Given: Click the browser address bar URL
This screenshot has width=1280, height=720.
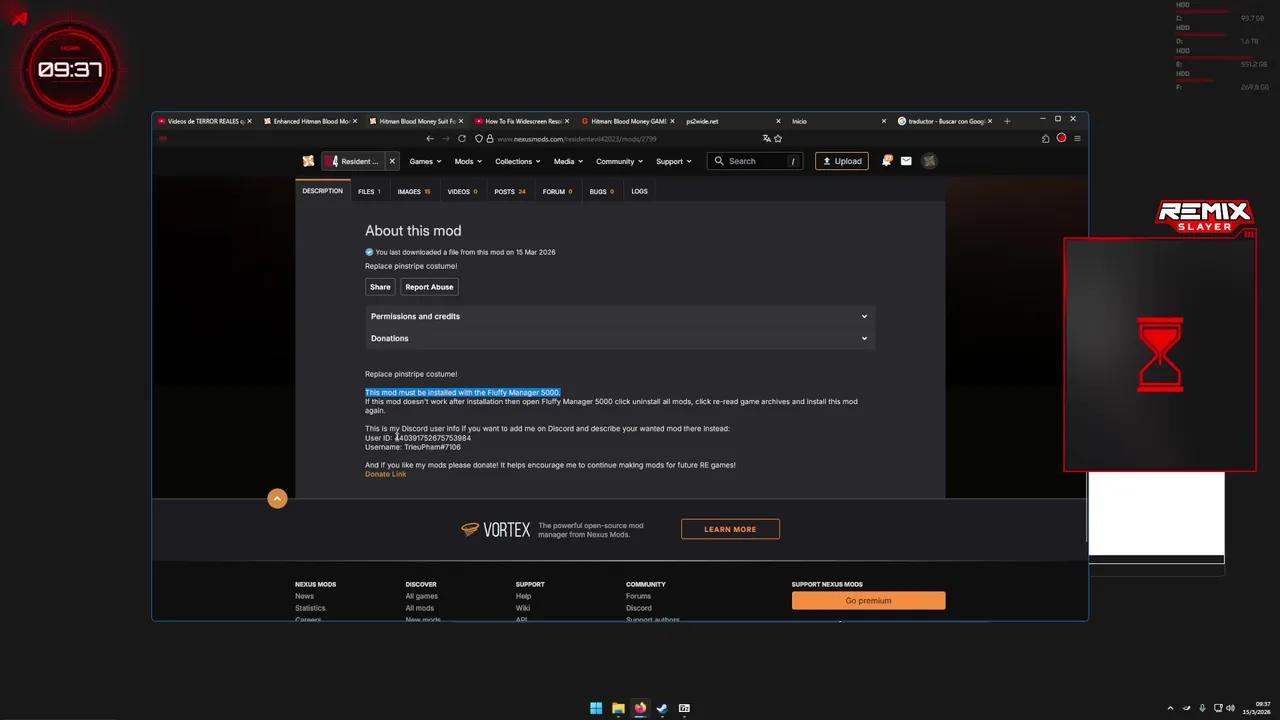Looking at the screenshot, I should coord(576,139).
